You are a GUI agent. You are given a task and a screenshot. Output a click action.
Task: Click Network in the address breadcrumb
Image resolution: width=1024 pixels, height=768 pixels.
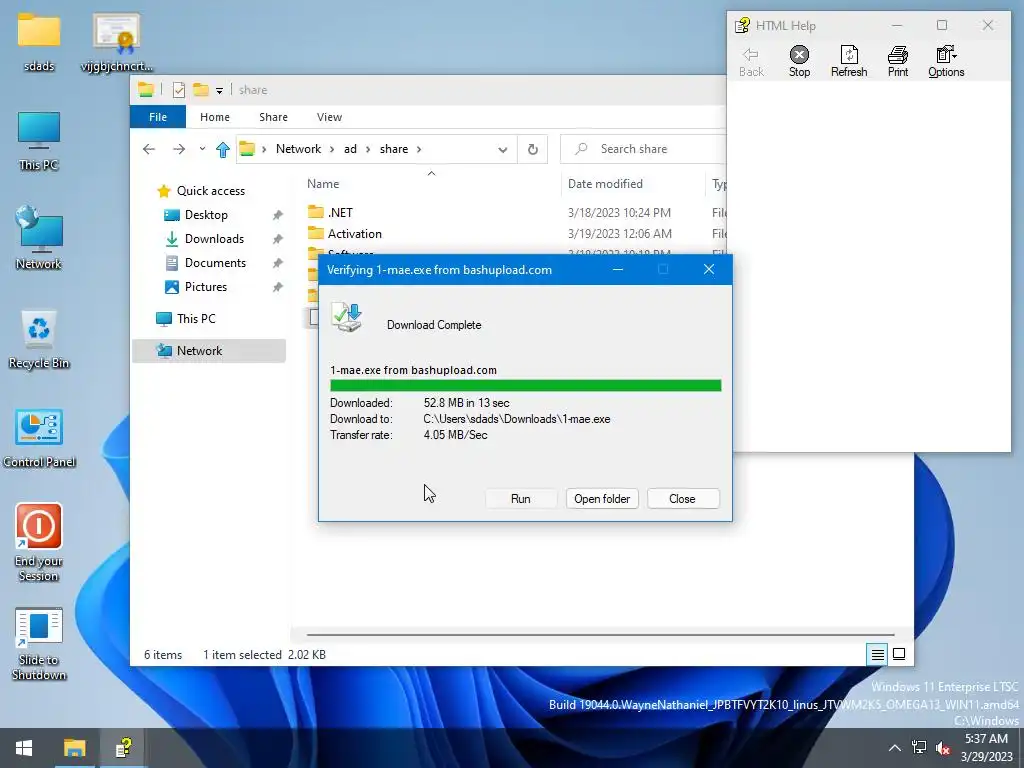(x=298, y=149)
